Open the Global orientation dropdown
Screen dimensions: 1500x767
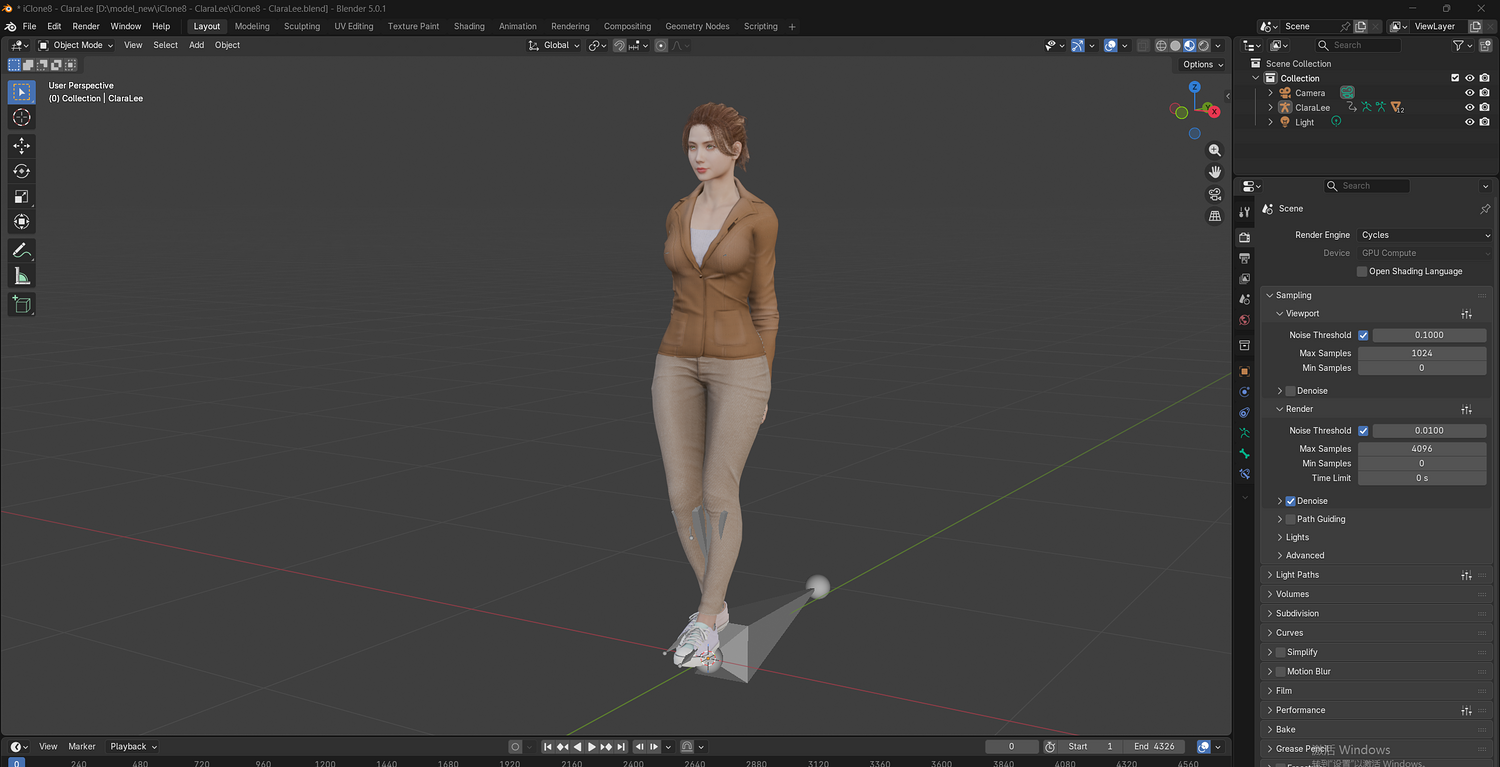[x=553, y=45]
